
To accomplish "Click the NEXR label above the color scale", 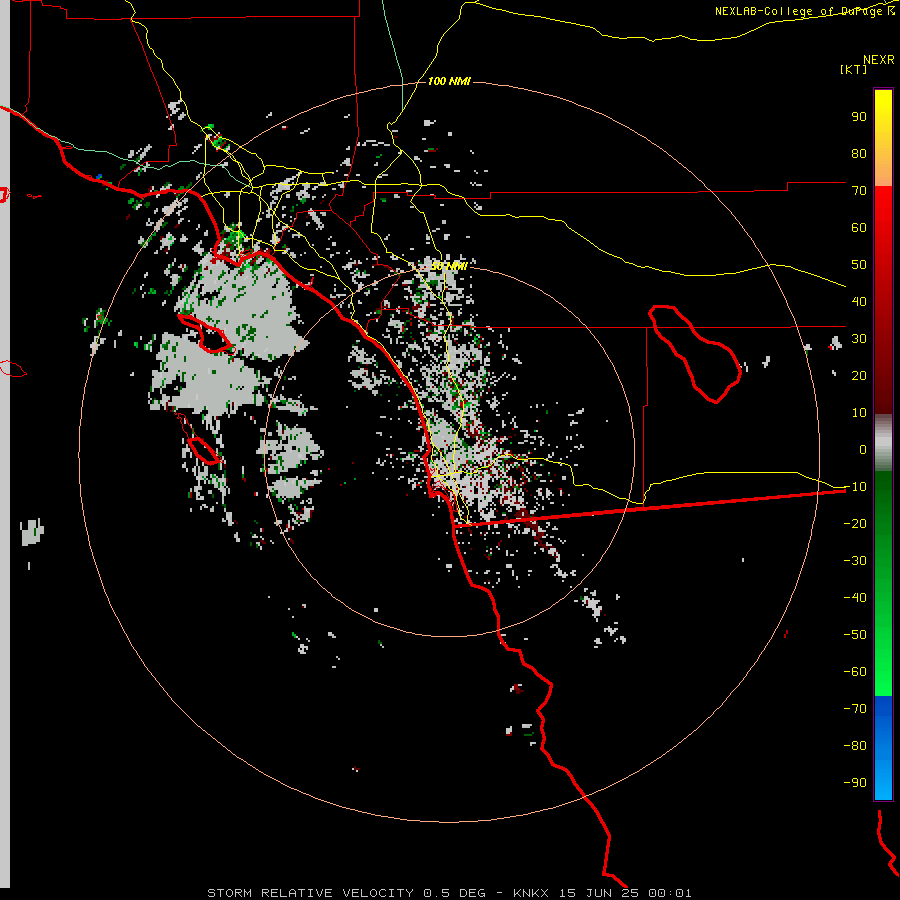I will click(878, 59).
